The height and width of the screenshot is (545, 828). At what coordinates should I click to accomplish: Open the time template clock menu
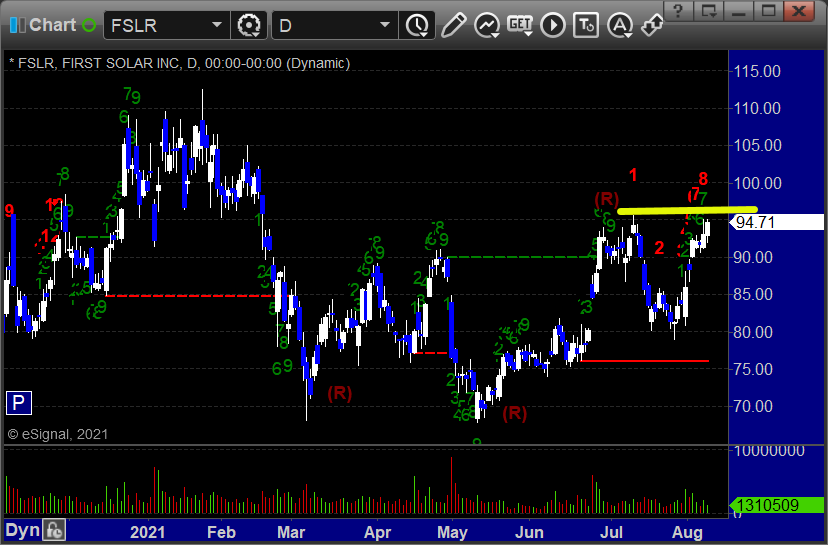click(417, 25)
